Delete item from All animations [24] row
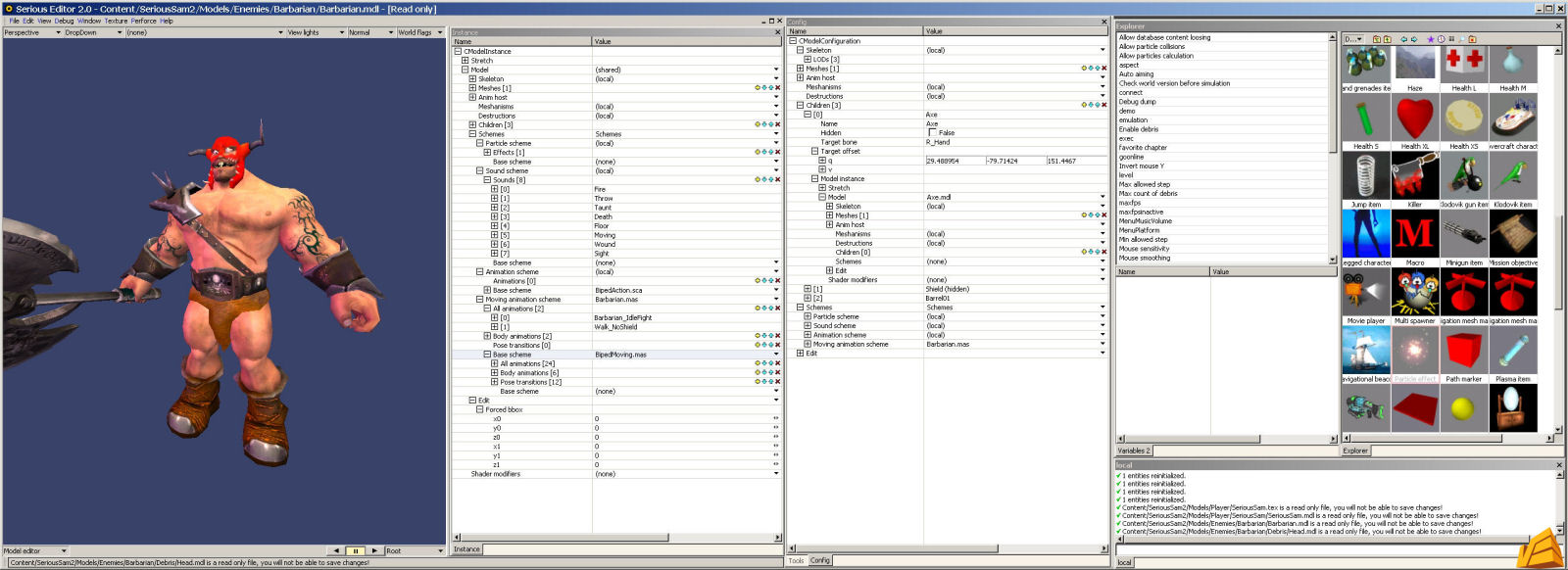1568x570 pixels. pos(778,363)
